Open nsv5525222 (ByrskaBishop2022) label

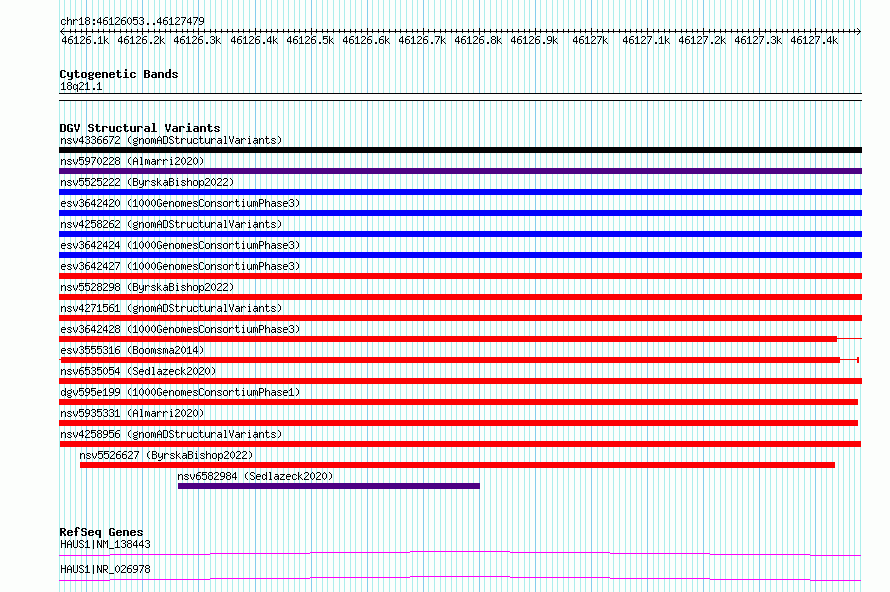(147, 182)
